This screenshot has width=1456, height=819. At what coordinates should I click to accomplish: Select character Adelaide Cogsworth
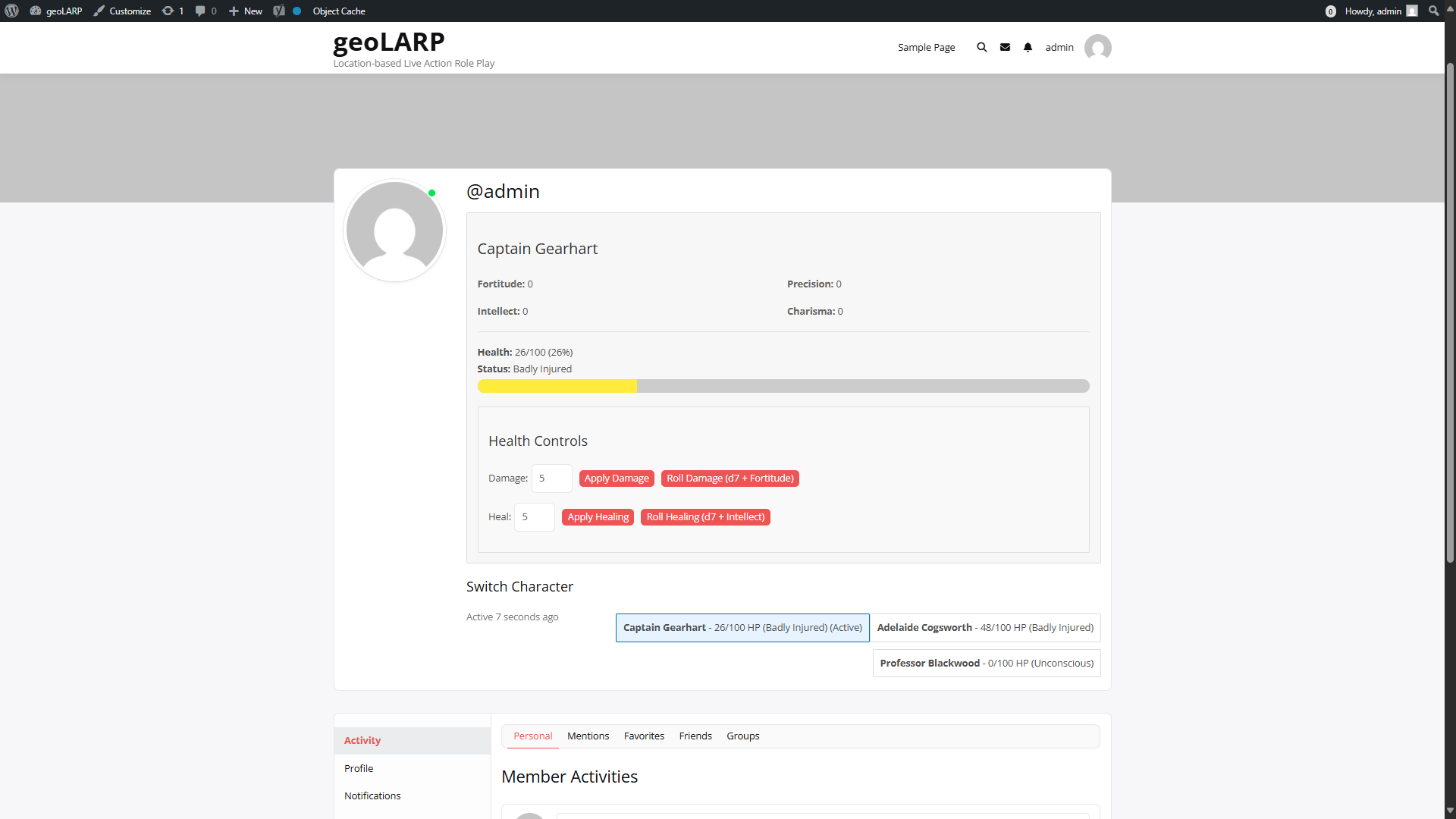(985, 627)
